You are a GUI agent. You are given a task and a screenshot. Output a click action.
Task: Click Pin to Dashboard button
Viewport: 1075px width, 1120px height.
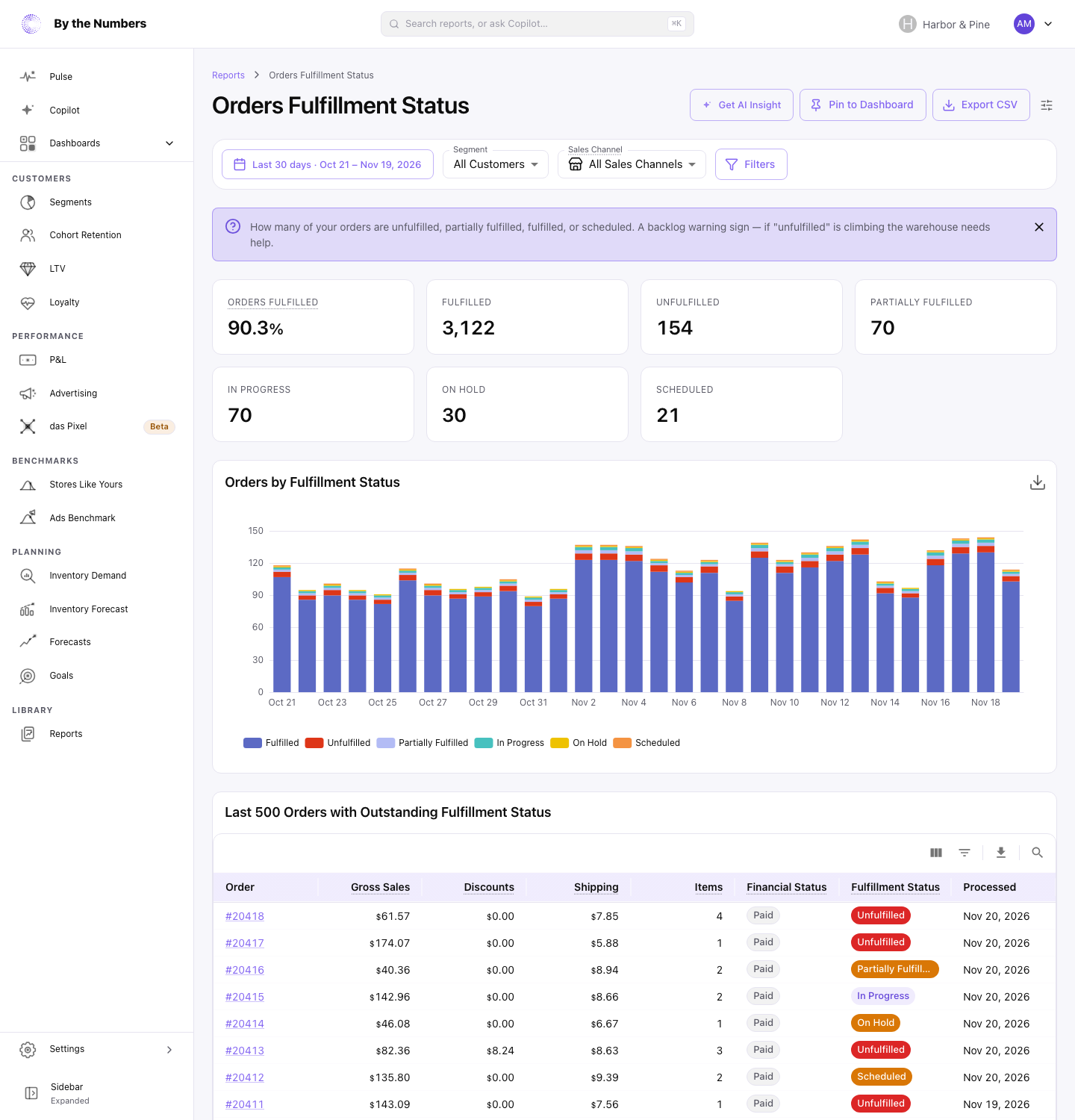click(x=863, y=105)
